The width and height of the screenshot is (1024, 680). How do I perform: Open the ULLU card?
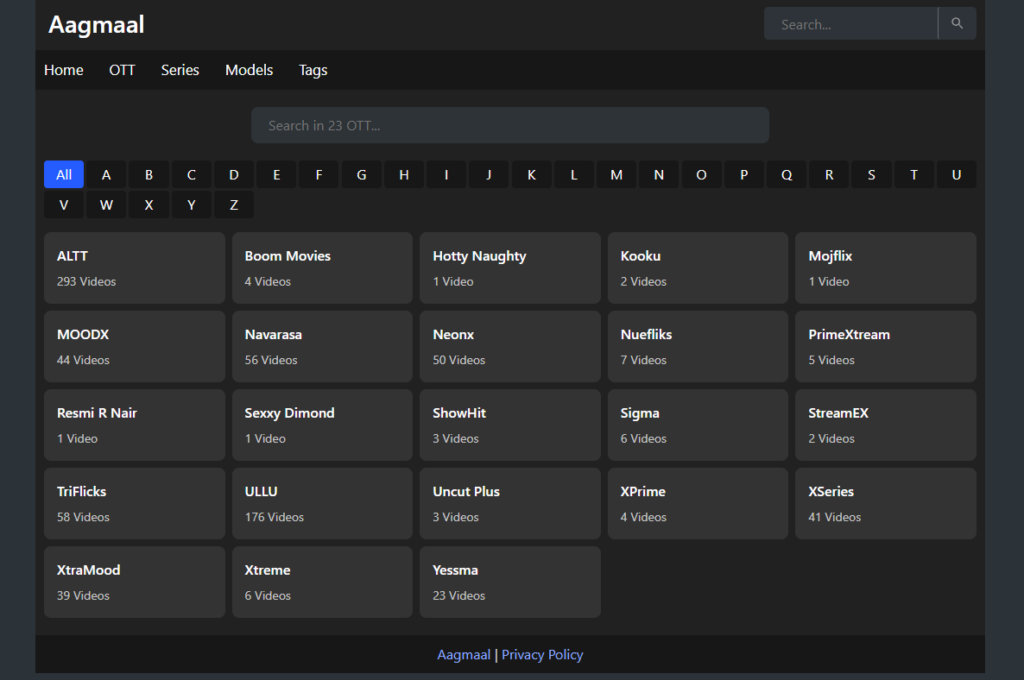tap(323, 503)
